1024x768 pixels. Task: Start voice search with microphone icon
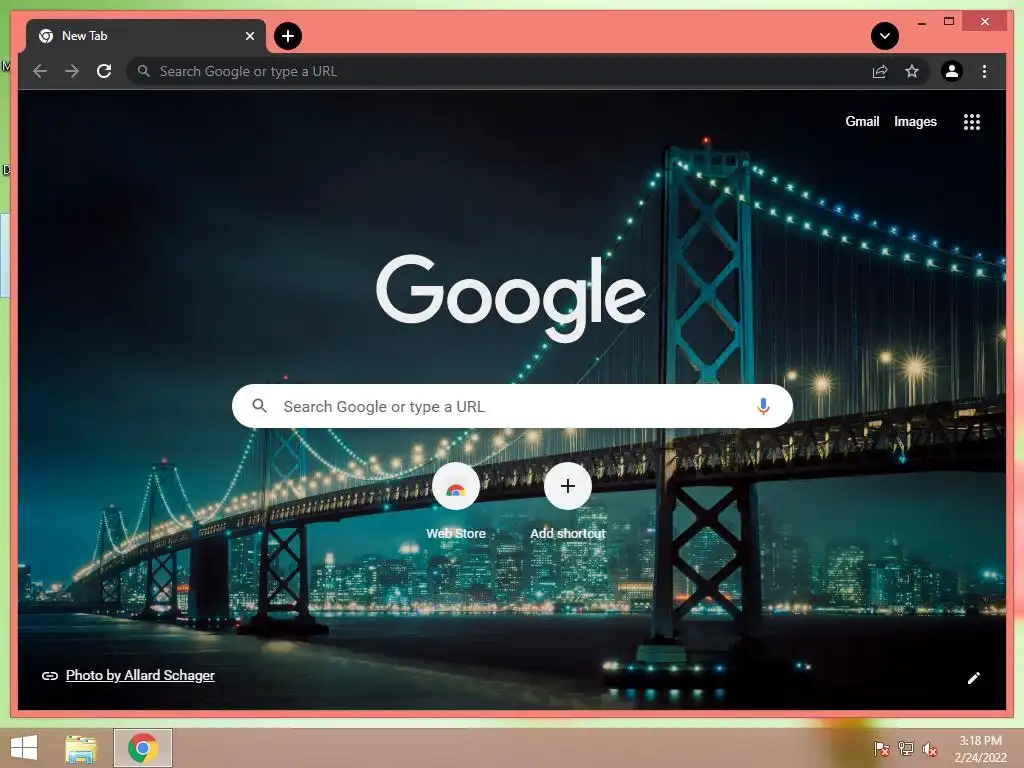tap(763, 406)
